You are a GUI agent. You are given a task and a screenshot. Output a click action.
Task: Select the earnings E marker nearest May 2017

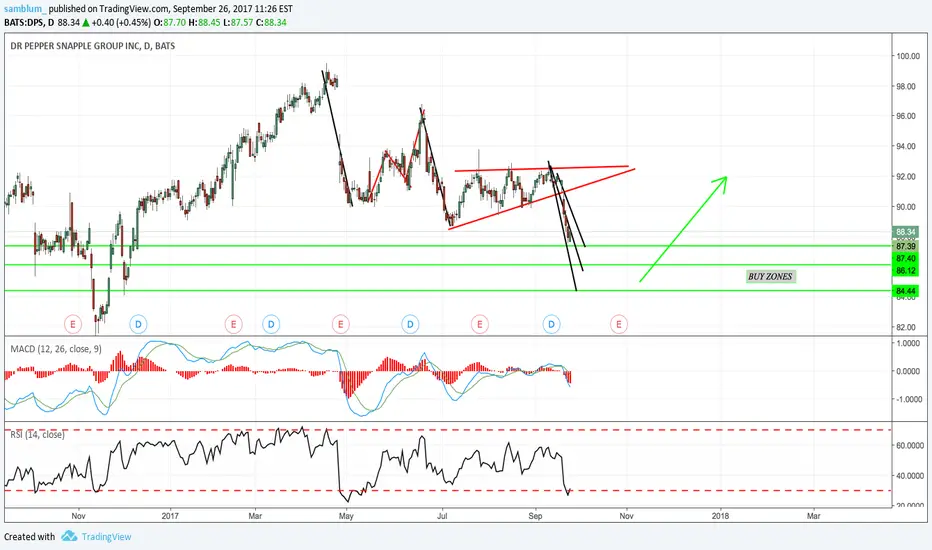[341, 324]
